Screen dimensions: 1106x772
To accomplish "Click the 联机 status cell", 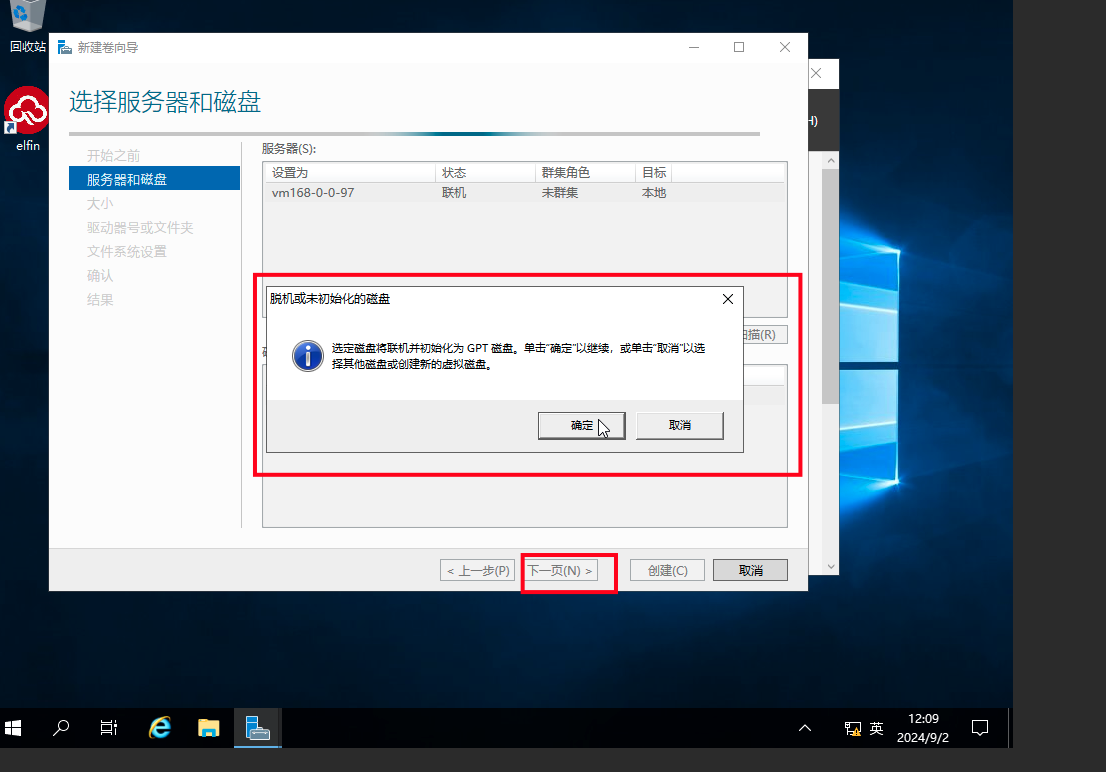I will pos(454,193).
